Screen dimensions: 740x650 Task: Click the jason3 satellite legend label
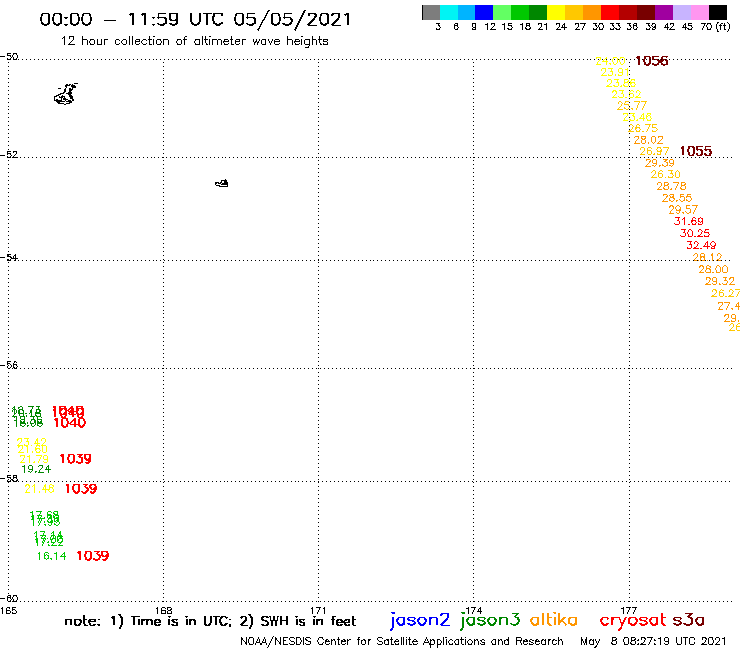[490, 621]
